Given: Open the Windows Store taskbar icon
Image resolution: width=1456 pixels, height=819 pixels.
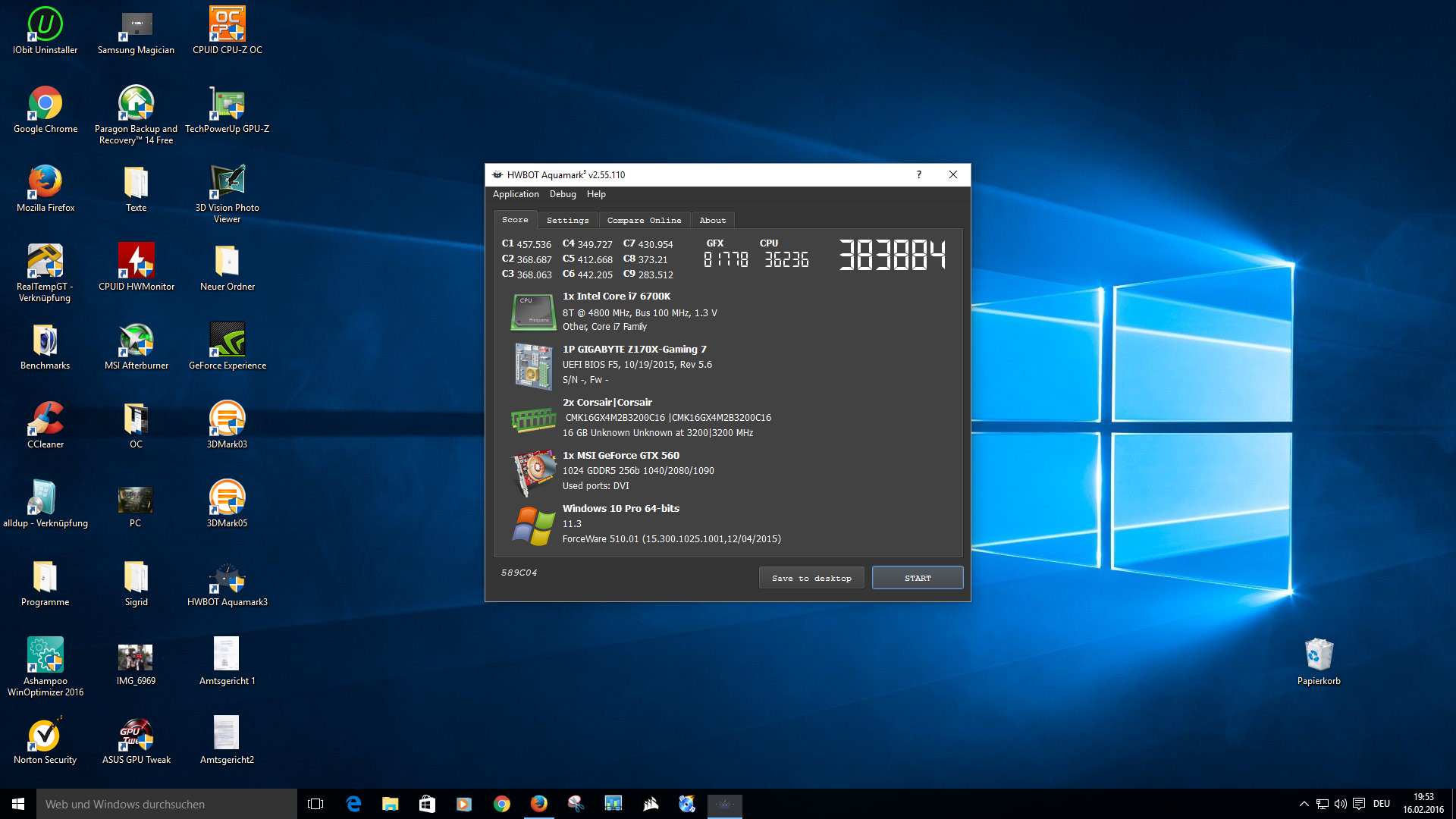Looking at the screenshot, I should tap(427, 804).
